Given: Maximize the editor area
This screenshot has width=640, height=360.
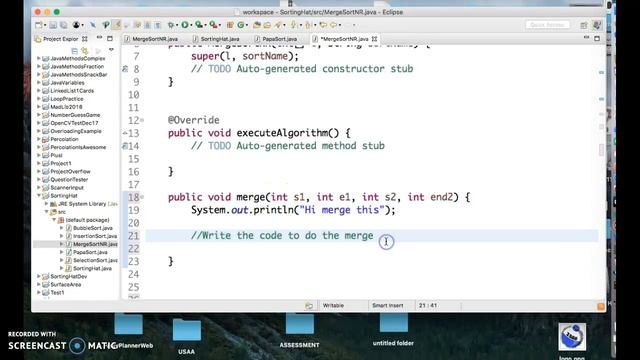Looking at the screenshot, I should [597, 38].
